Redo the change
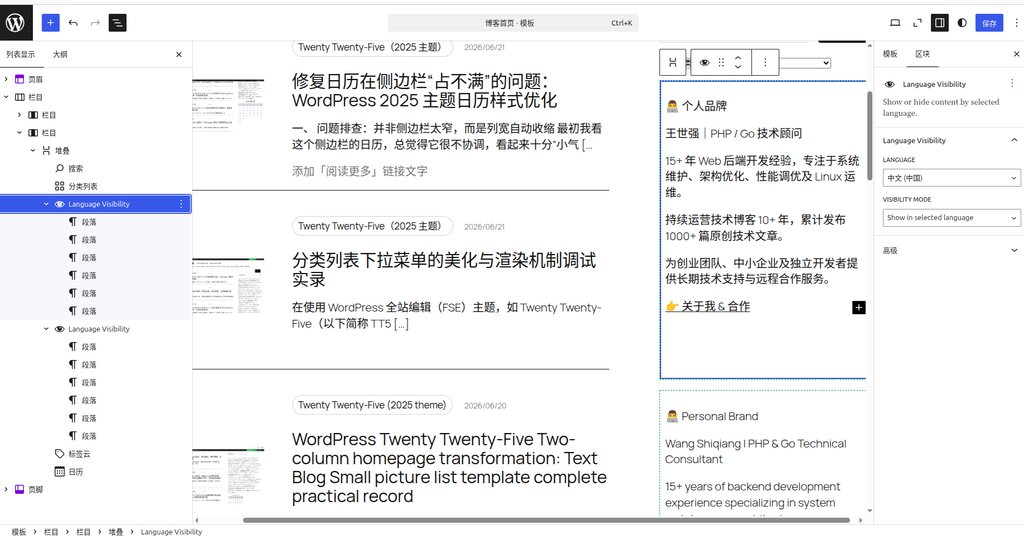 click(x=95, y=23)
